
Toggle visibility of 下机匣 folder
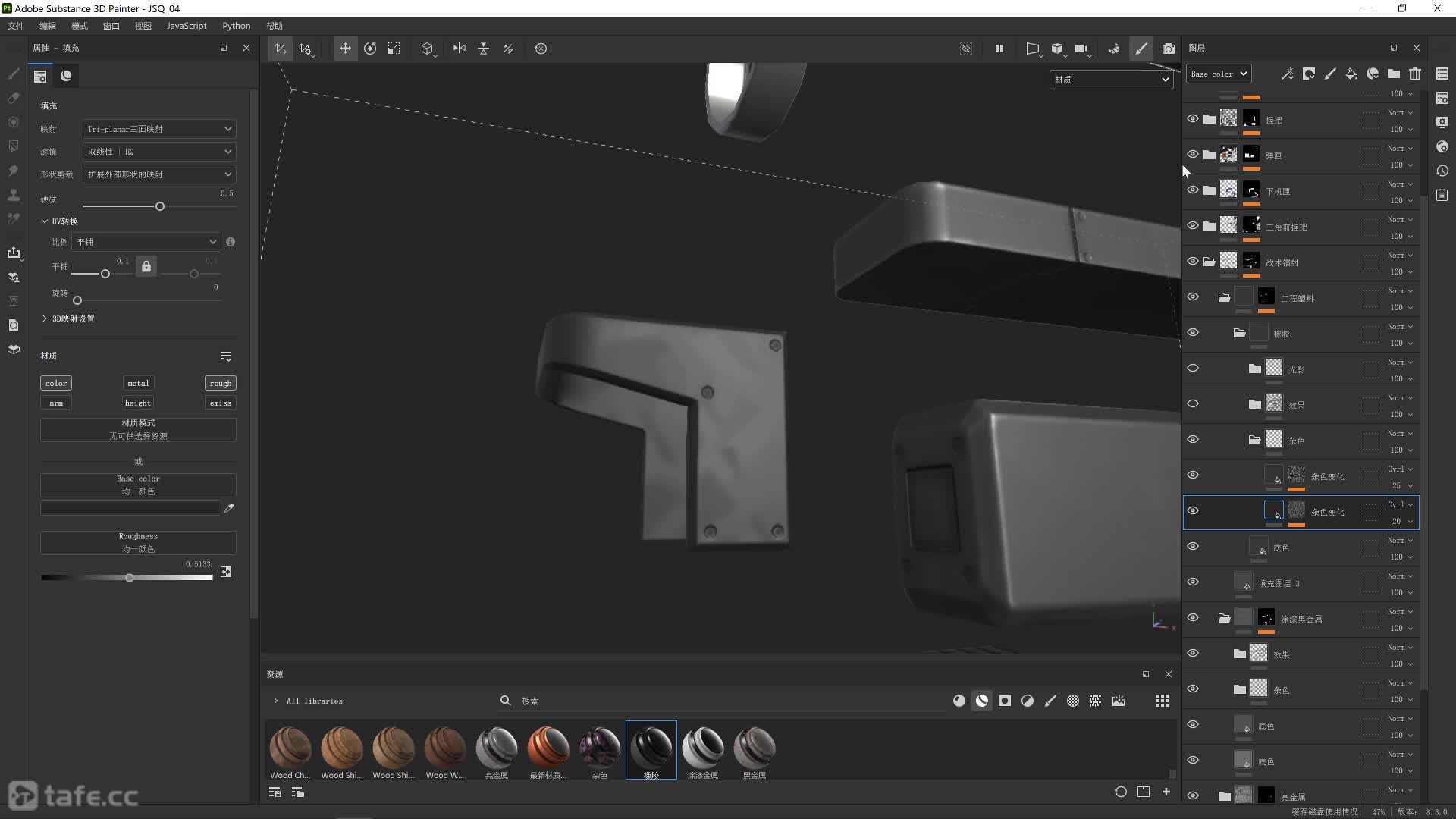click(1193, 190)
